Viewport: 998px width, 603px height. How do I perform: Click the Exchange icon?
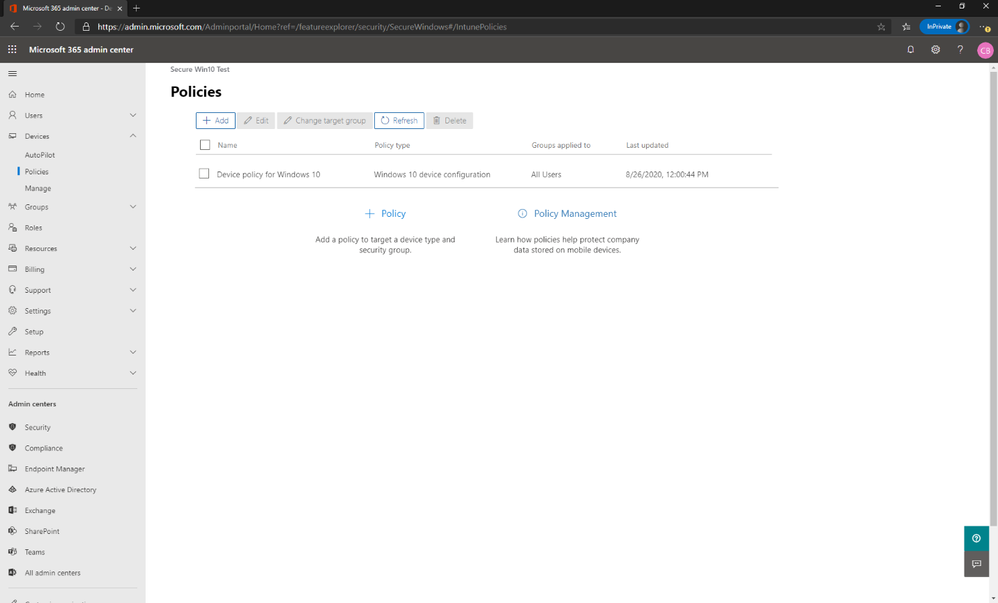[12, 510]
